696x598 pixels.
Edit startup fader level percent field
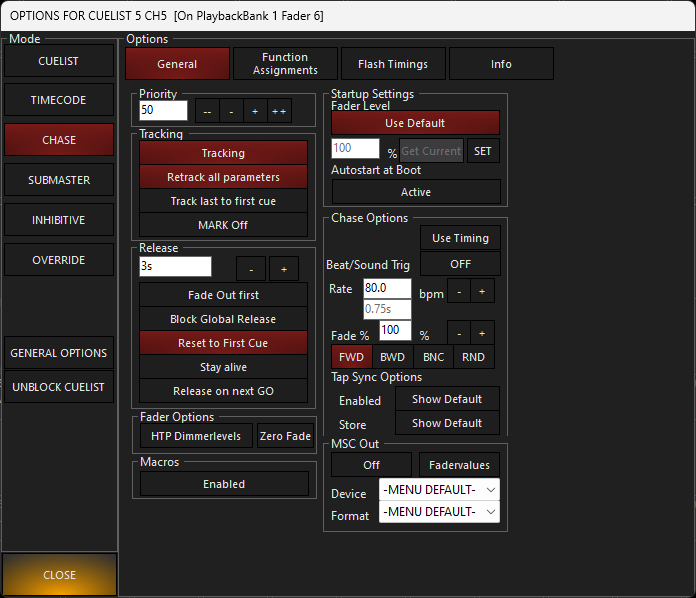tap(356, 148)
